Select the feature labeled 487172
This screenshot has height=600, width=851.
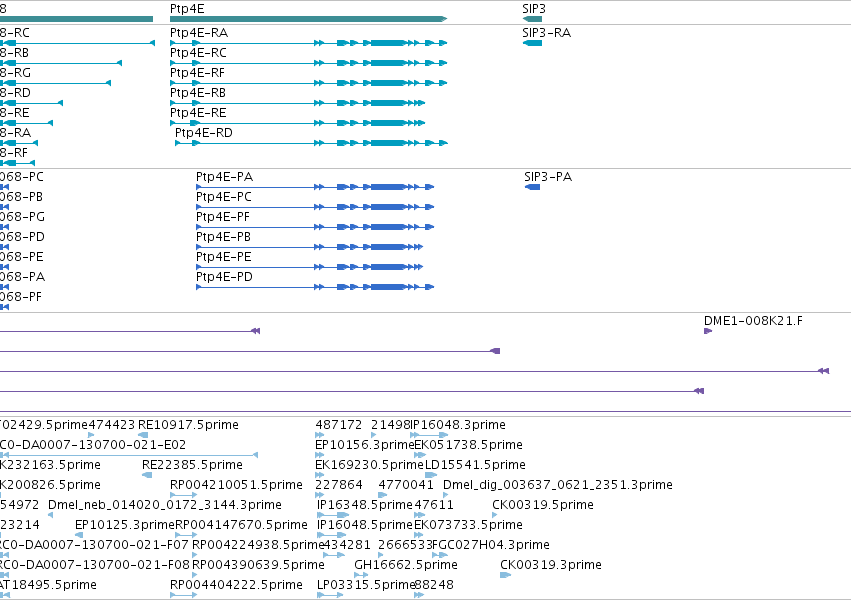(339, 425)
